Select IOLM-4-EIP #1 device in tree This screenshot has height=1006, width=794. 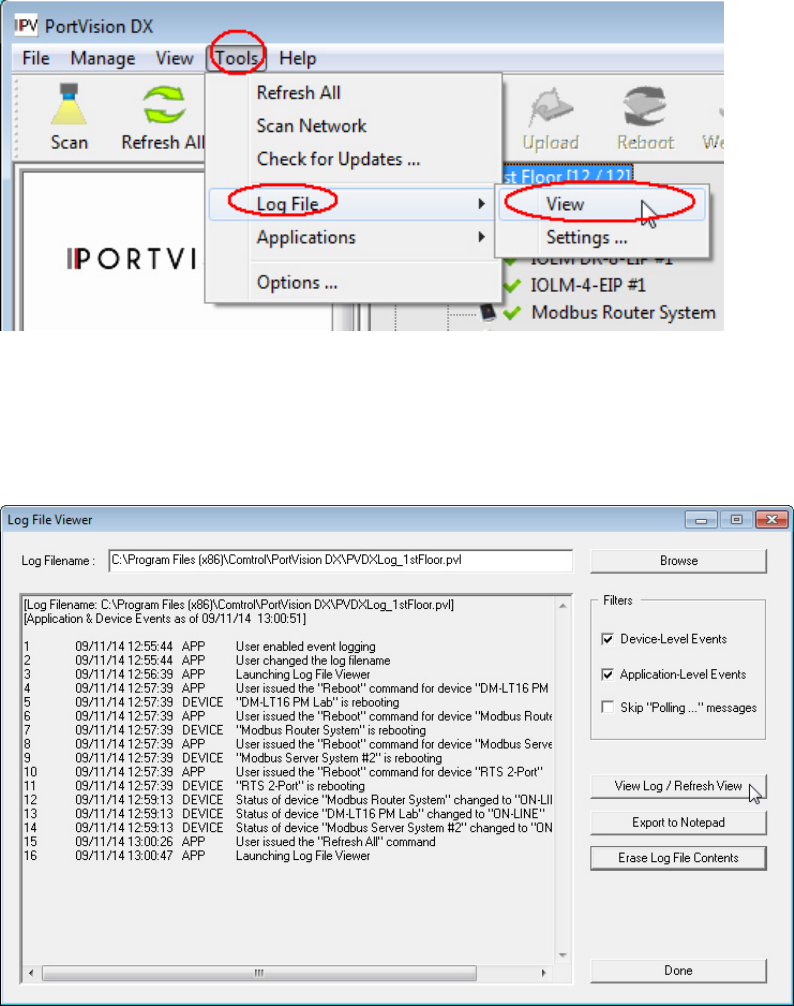pyautogui.click(x=587, y=286)
